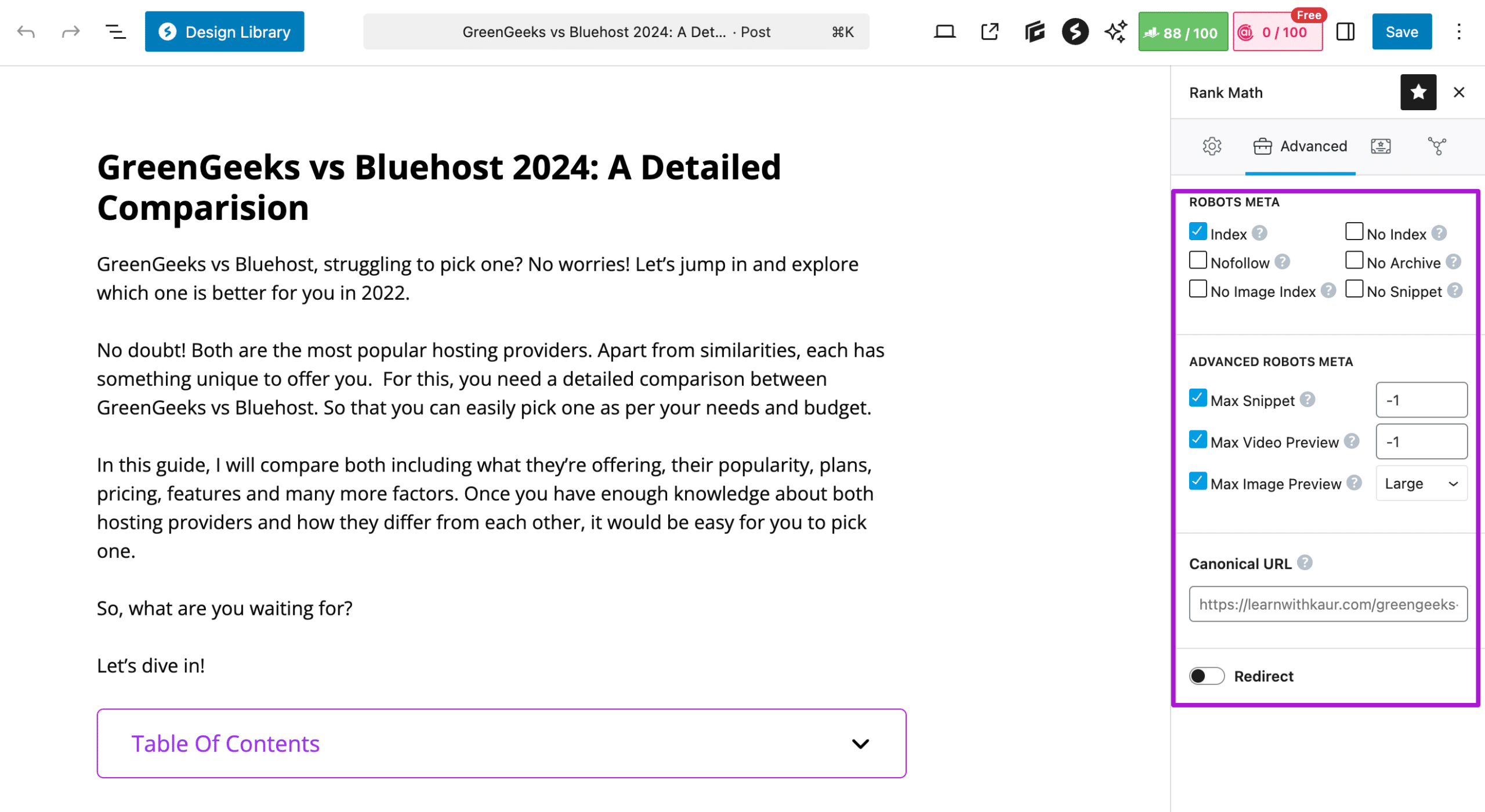The image size is (1485, 812).
Task: Toggle the settings sidebar panel icon
Action: 1345,32
